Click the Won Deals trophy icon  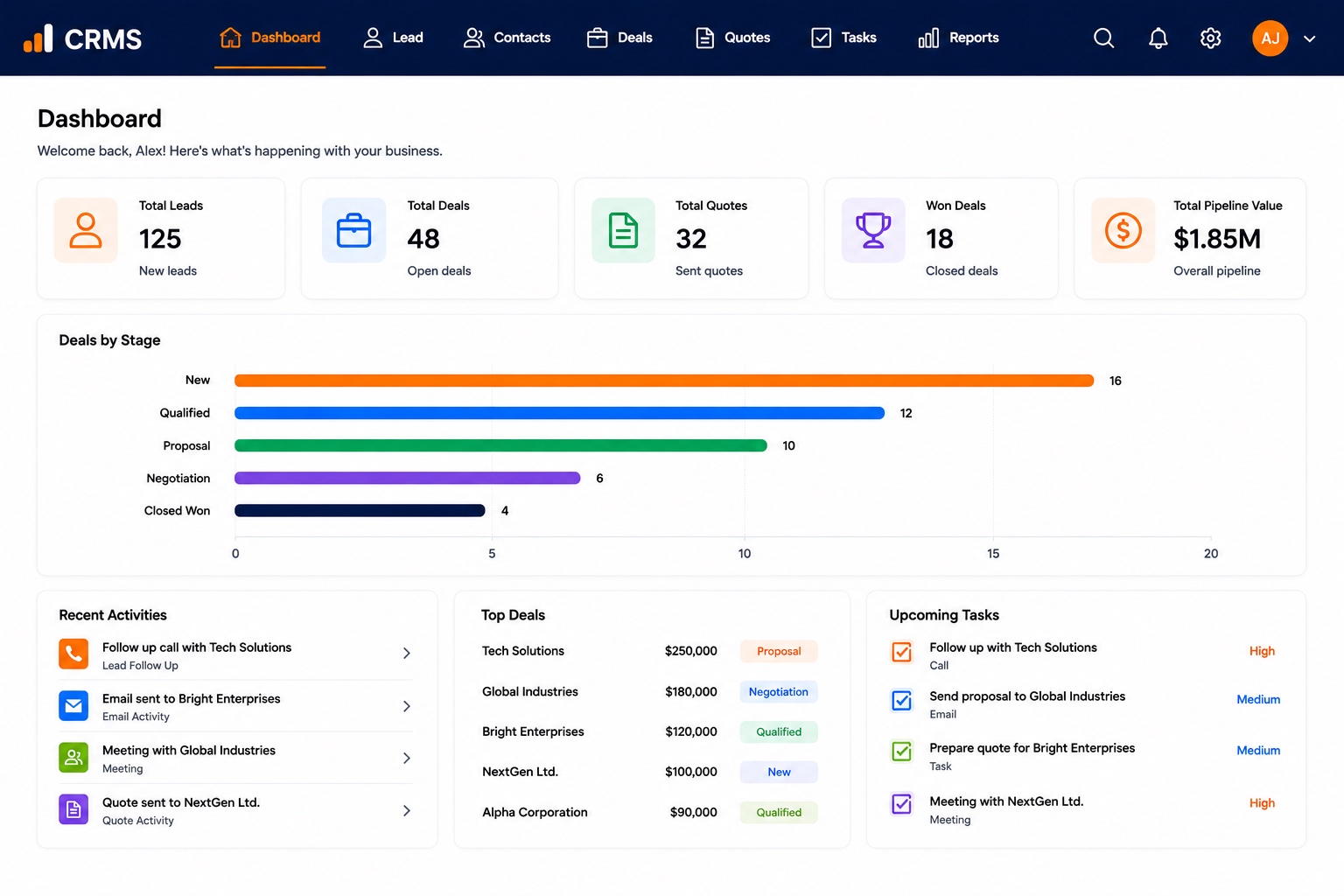(873, 230)
